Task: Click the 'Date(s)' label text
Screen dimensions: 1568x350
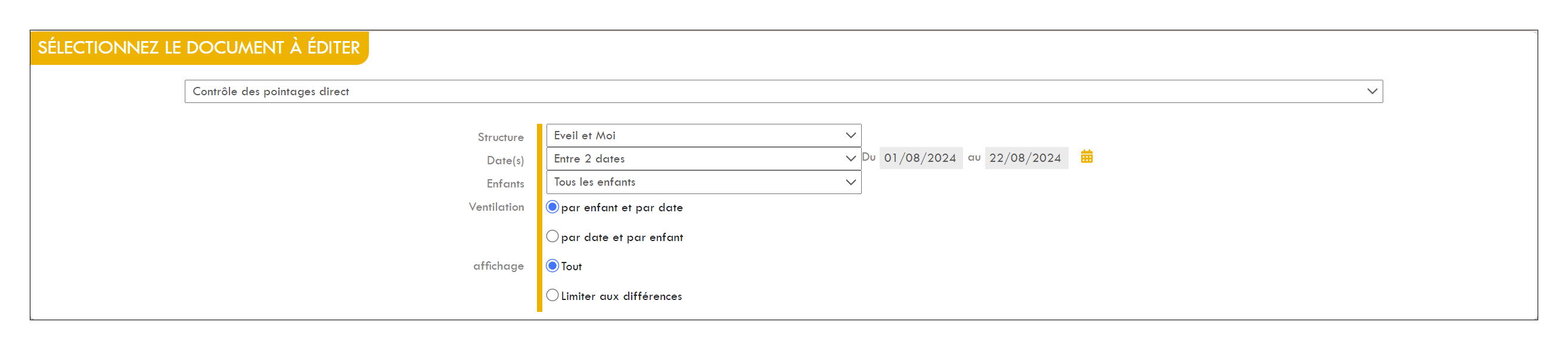Action: coord(505,161)
